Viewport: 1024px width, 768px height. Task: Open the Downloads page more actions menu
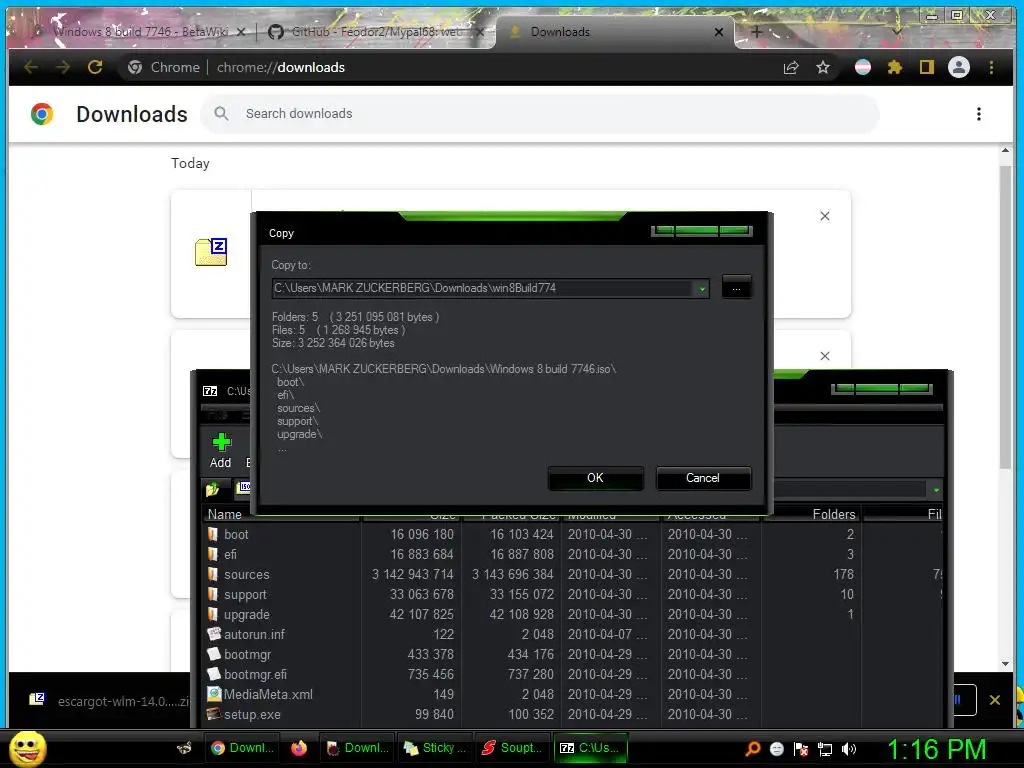[x=978, y=114]
